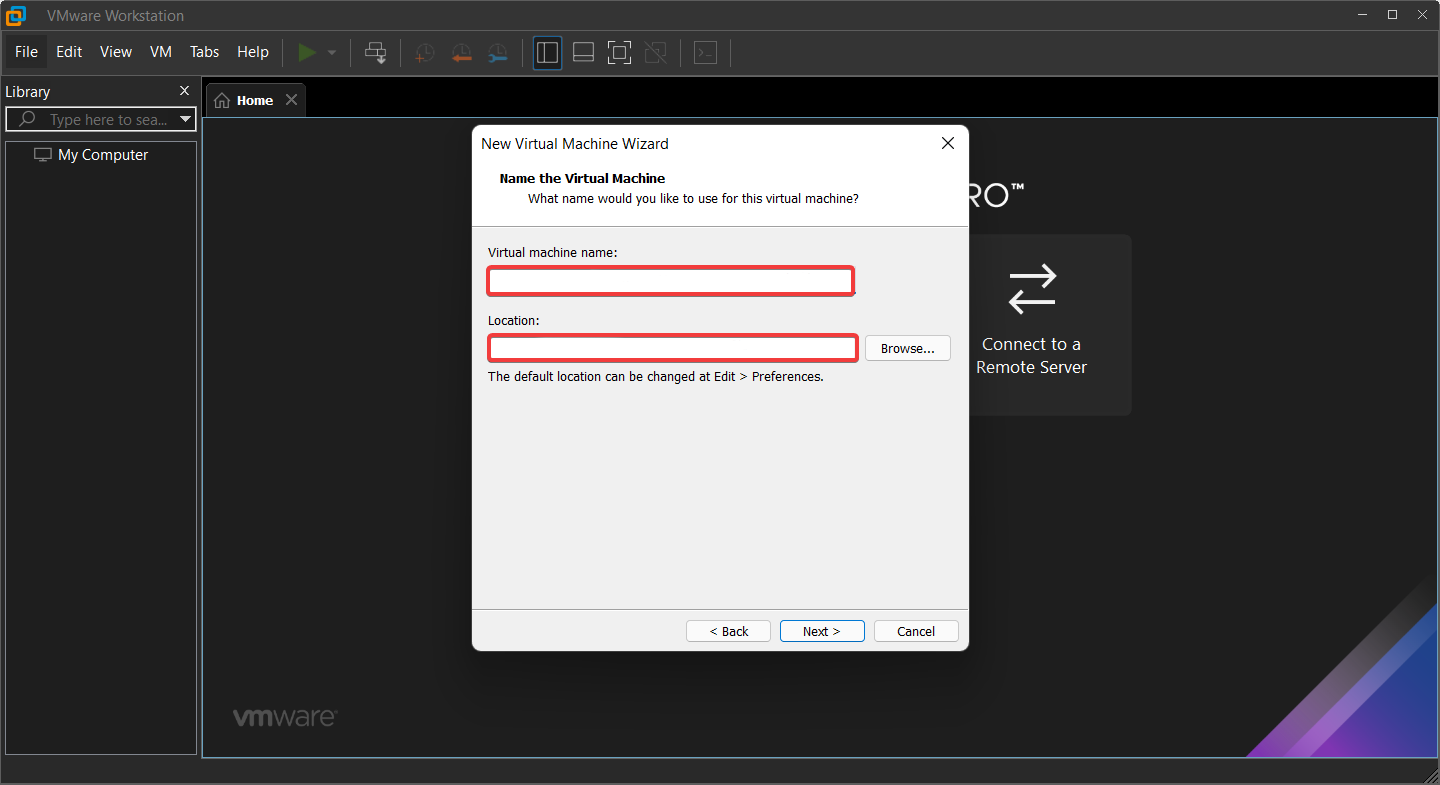Click the console view terminal icon

click(x=706, y=53)
